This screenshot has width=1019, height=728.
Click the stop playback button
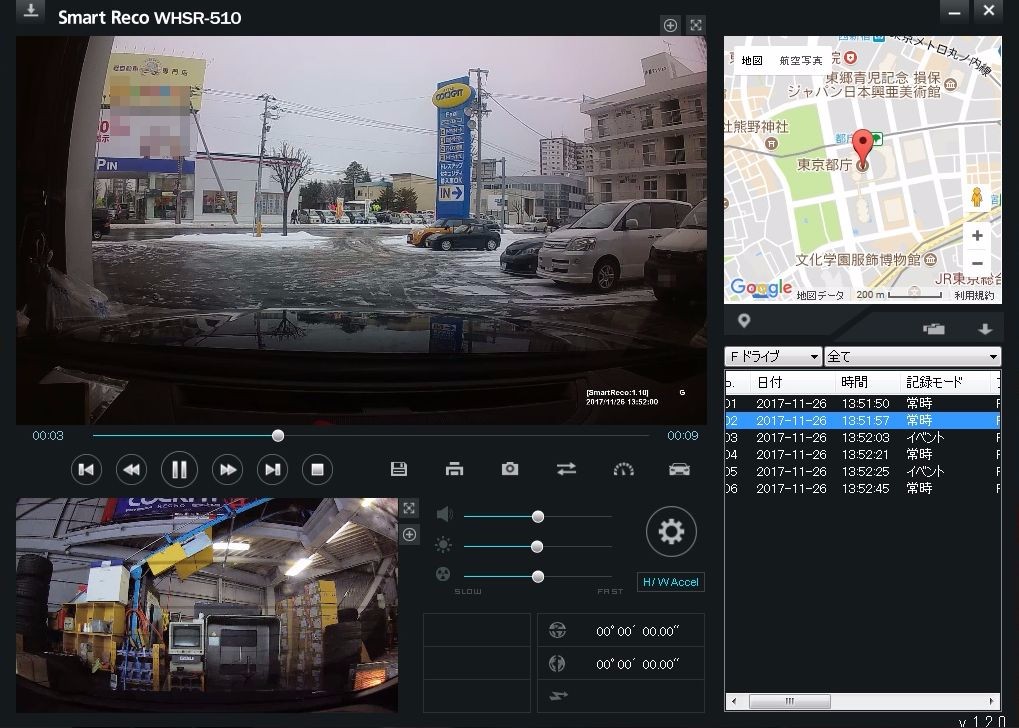[x=317, y=469]
